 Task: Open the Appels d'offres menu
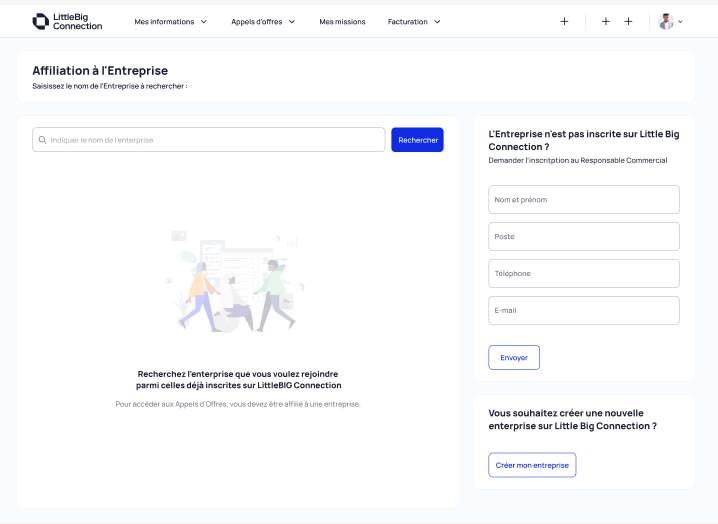pos(263,22)
